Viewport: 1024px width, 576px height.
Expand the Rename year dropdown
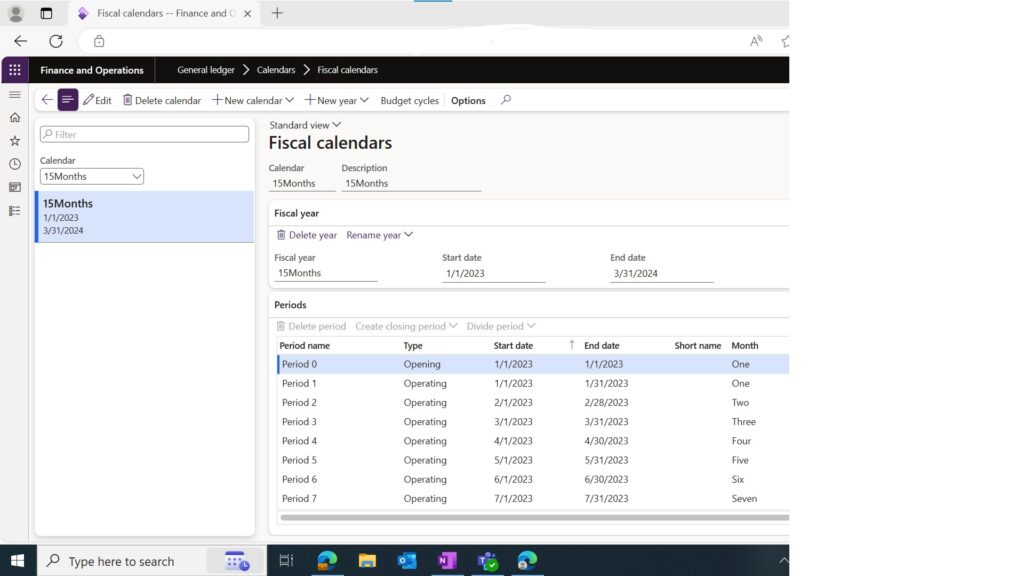[x=379, y=235]
